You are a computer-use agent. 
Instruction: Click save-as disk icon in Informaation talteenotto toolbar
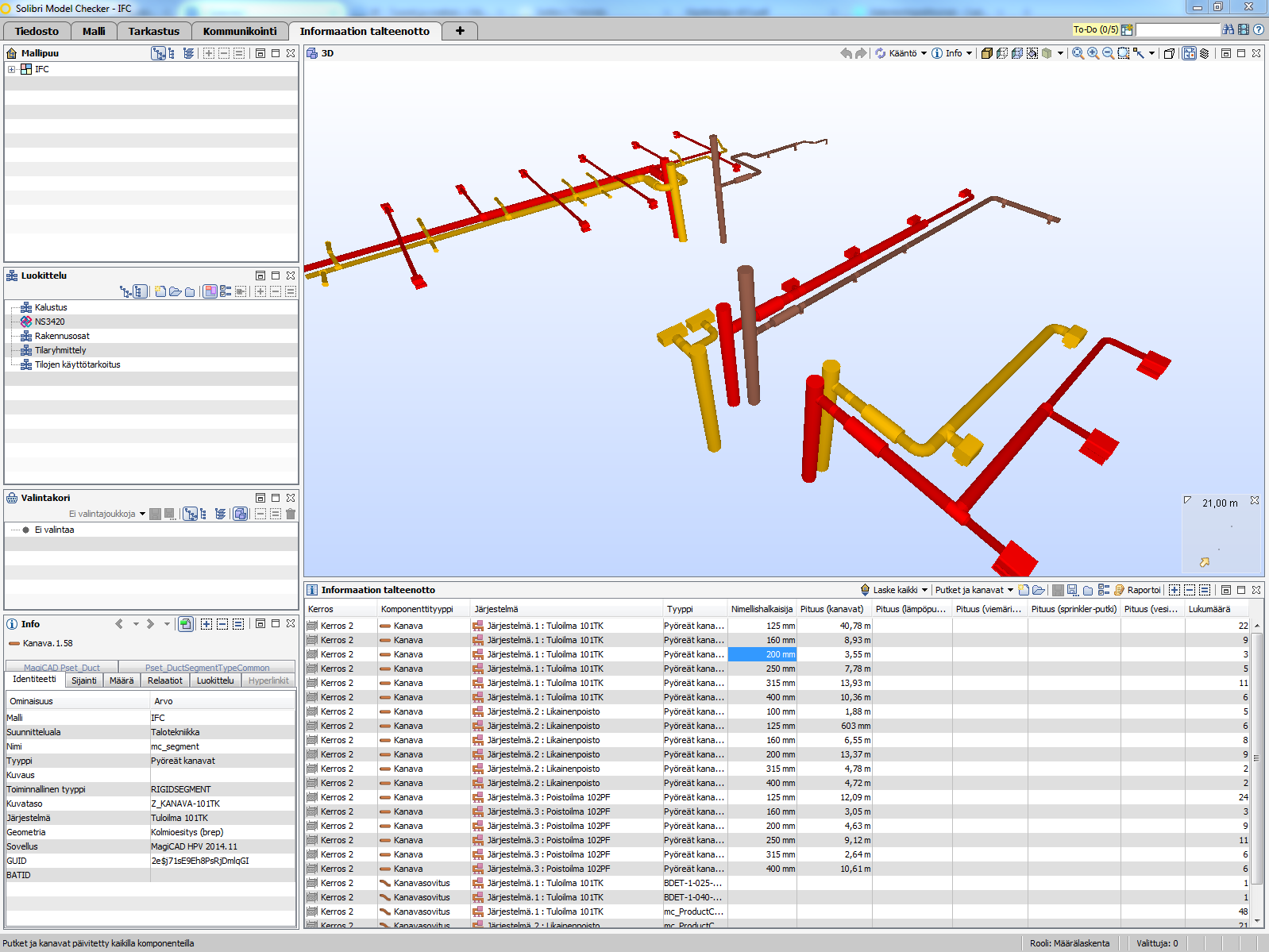(1073, 590)
